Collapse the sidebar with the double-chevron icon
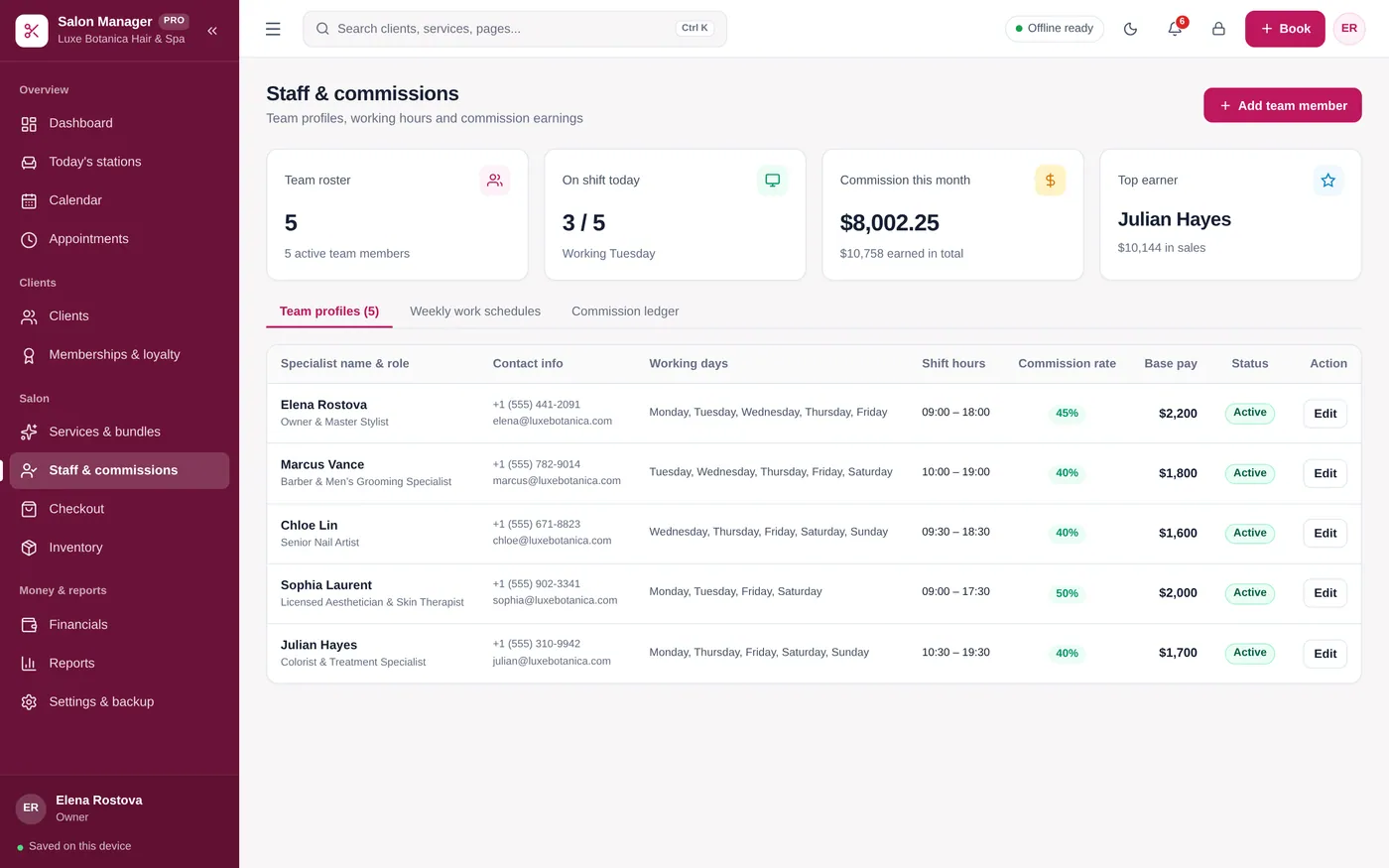The width and height of the screenshot is (1389, 868). click(211, 30)
